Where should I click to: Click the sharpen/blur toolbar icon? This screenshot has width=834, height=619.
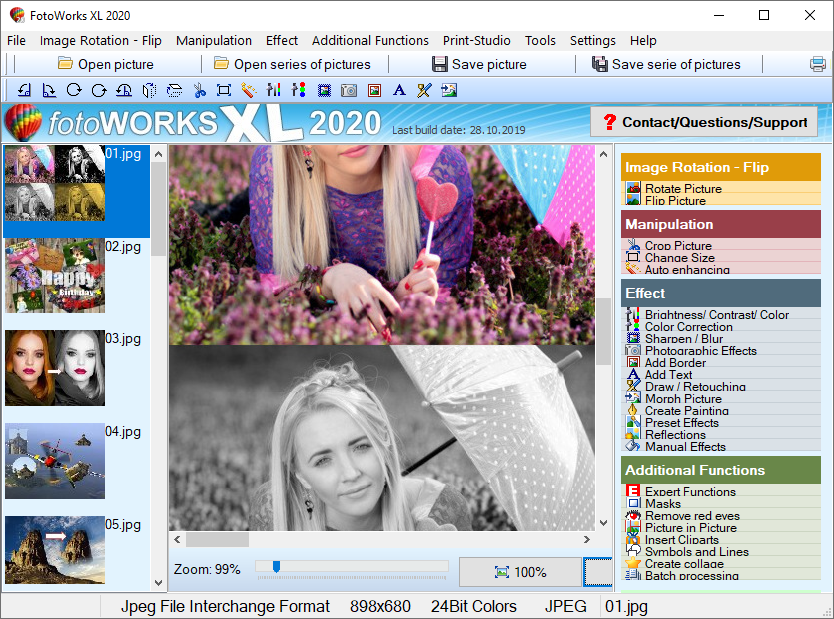[324, 90]
